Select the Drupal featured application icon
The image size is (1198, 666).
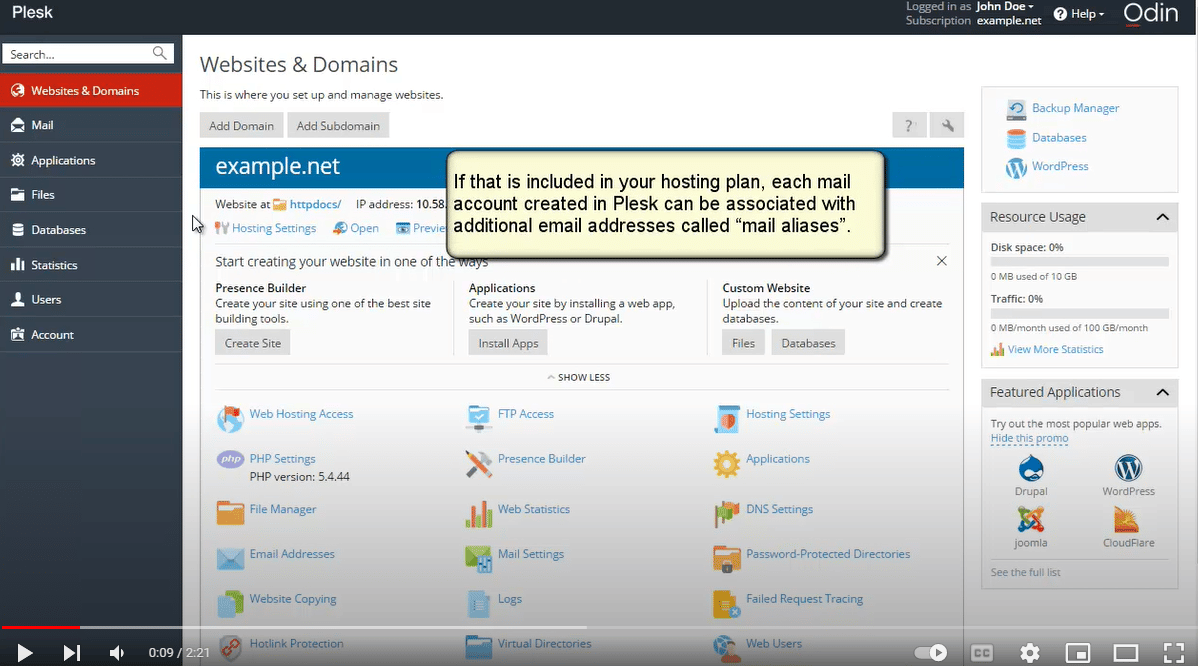click(x=1031, y=467)
